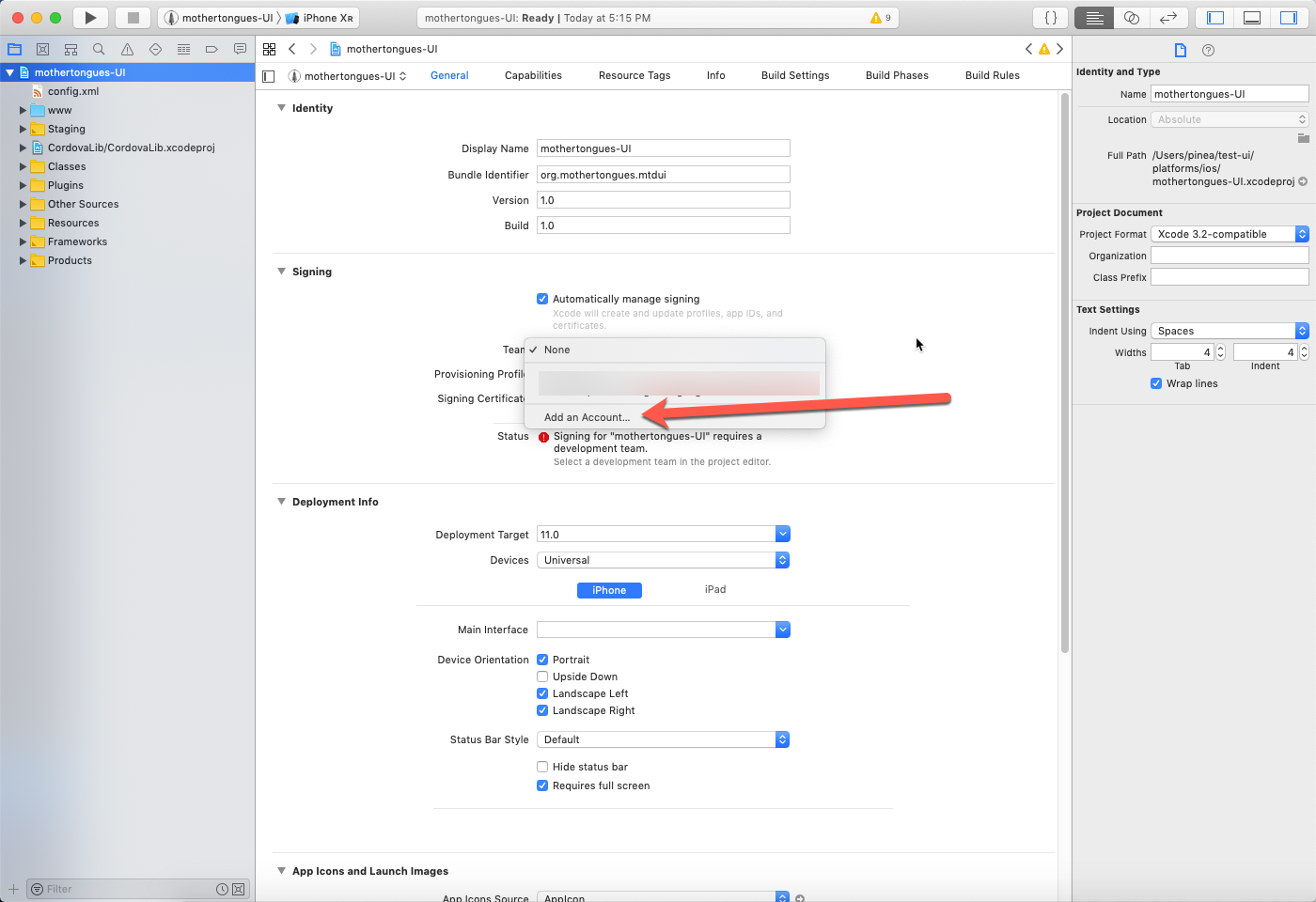Switch to the Build Phases tab
Image resolution: width=1316 pixels, height=902 pixels.
[x=897, y=75]
